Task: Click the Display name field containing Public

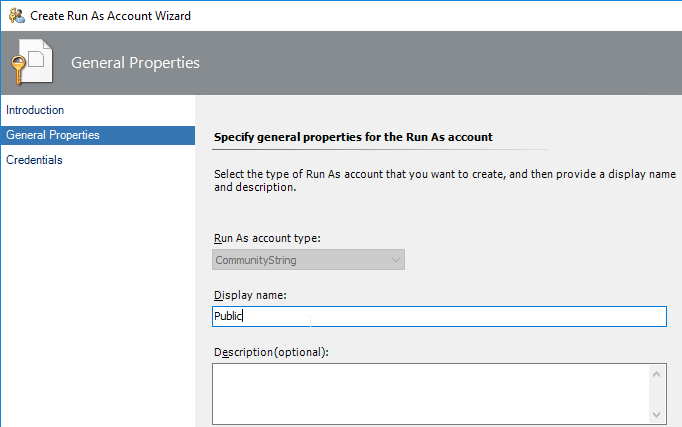Action: click(x=439, y=316)
